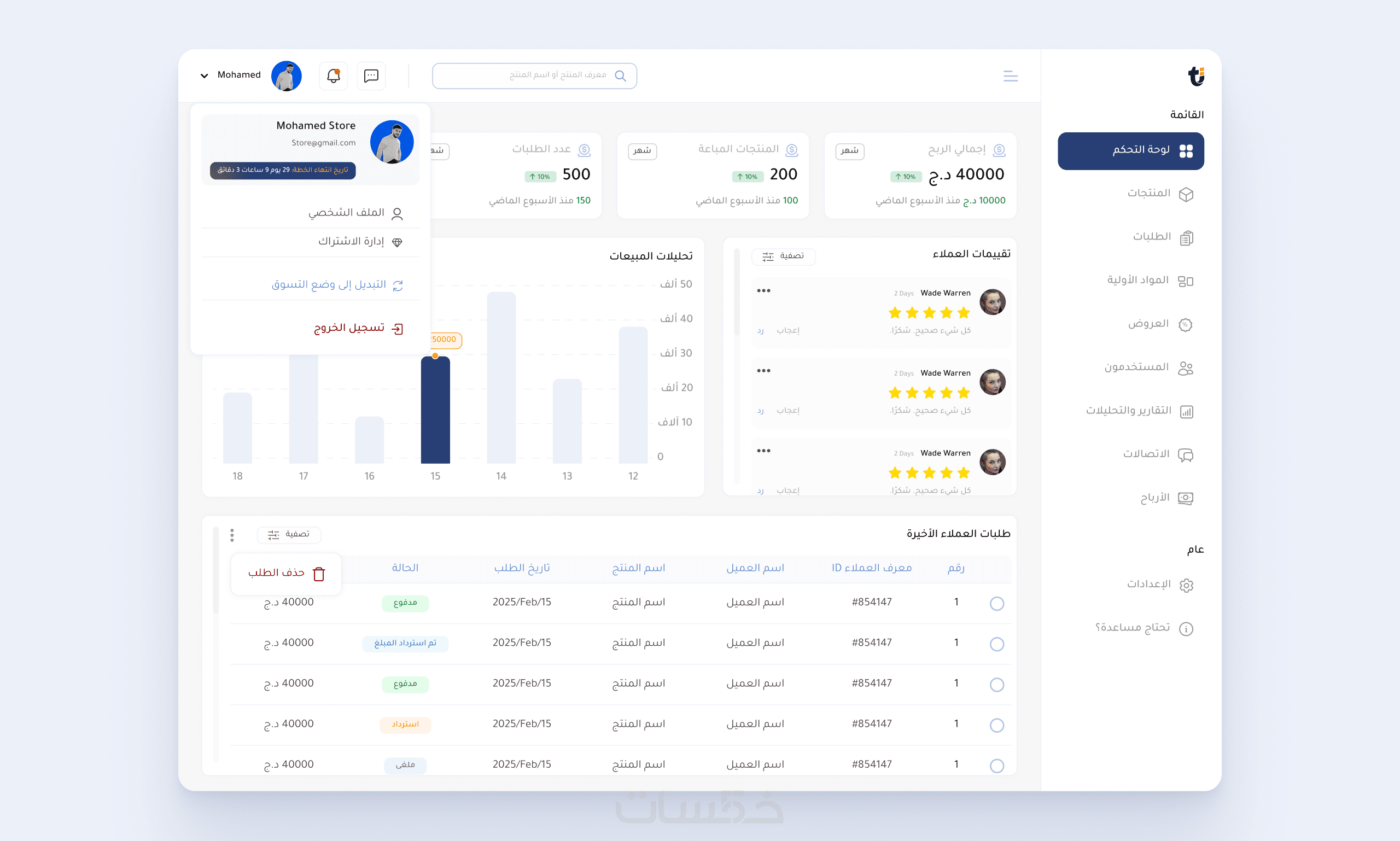The height and width of the screenshot is (841, 1400).
Task: Click تصفية filter button in customer reviews
Action: click(783, 256)
